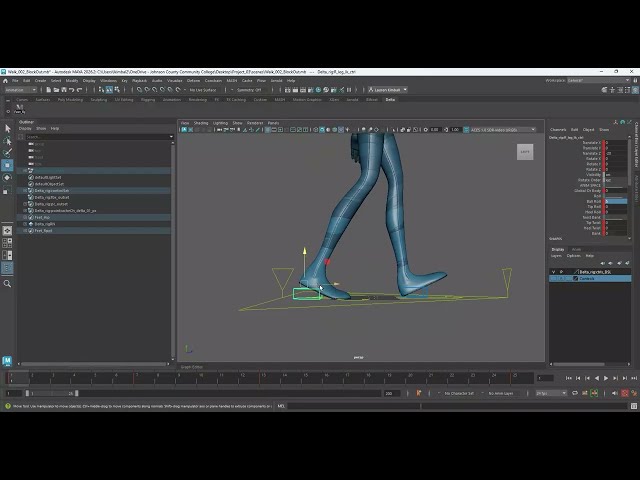This screenshot has height=480, width=640.
Task: Open the ACES SDR-video color space dropdown
Action: [x=502, y=130]
